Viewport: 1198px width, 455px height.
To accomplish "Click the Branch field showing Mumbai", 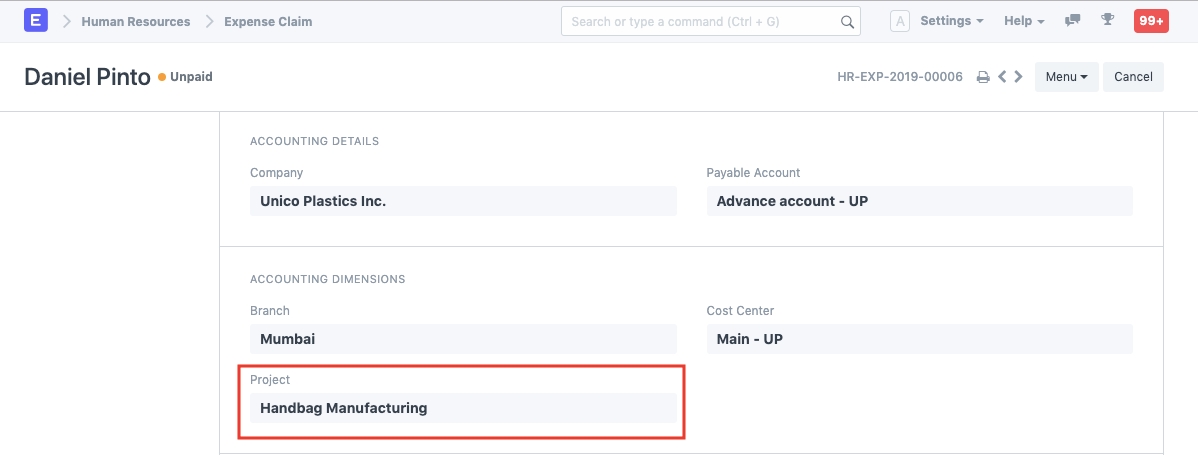I will coord(462,339).
